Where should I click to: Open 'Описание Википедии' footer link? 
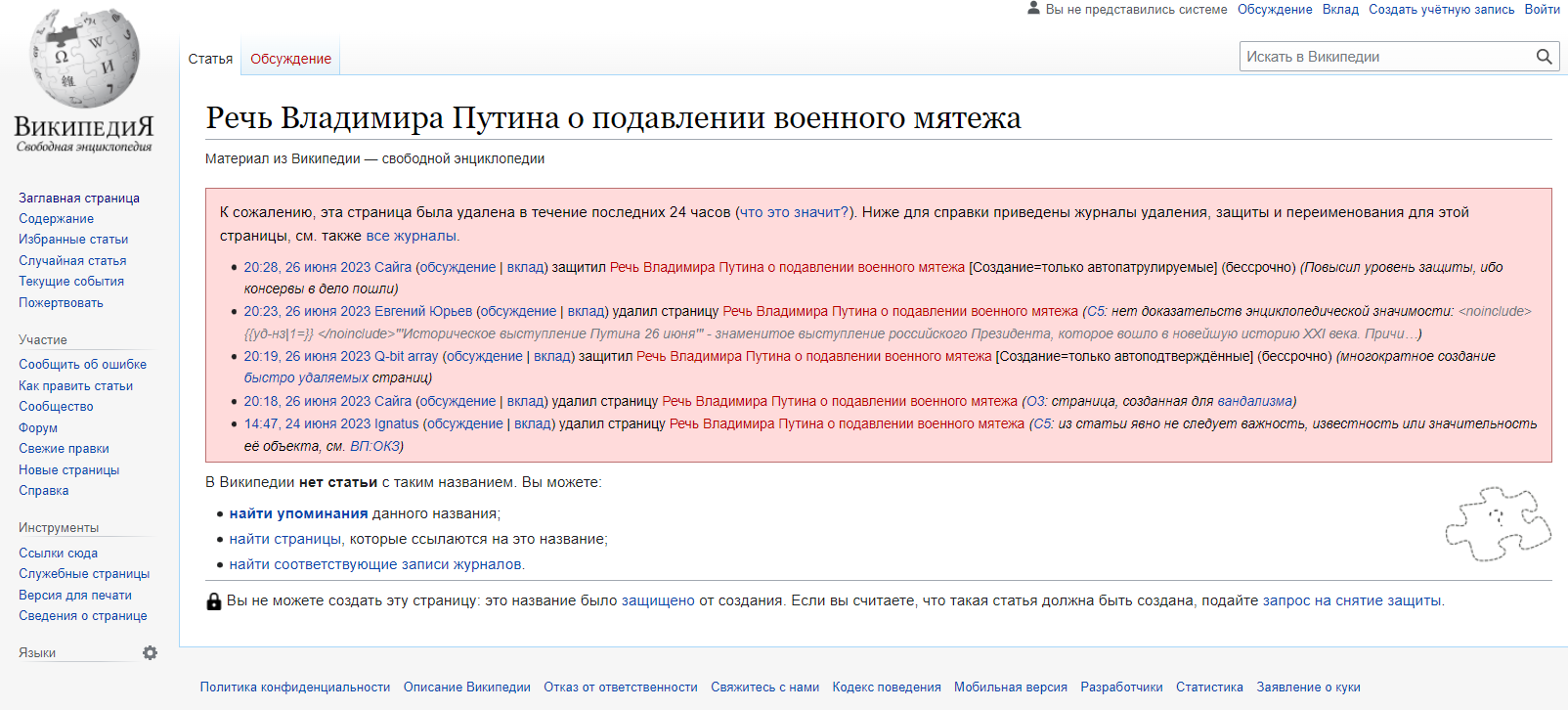point(467,688)
